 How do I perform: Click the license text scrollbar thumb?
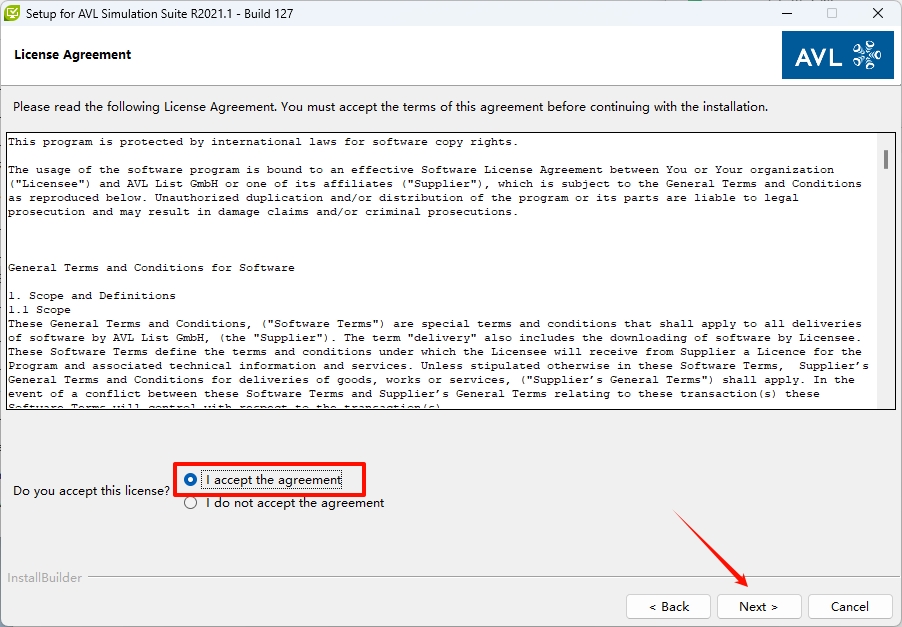coord(886,159)
